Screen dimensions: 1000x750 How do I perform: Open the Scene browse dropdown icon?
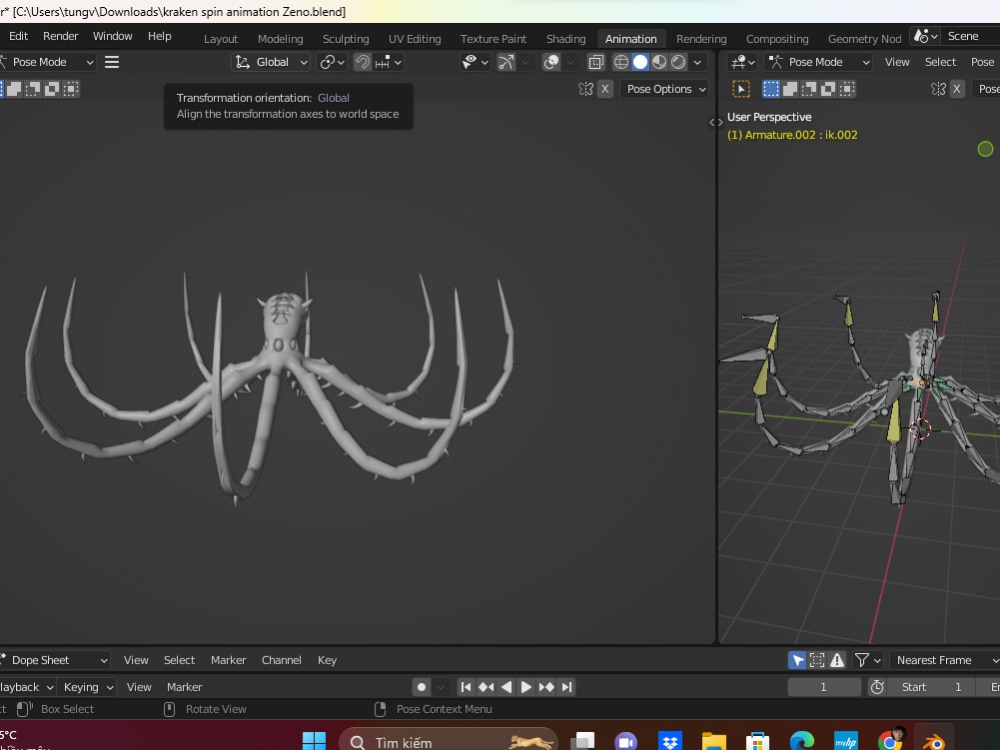(925, 36)
